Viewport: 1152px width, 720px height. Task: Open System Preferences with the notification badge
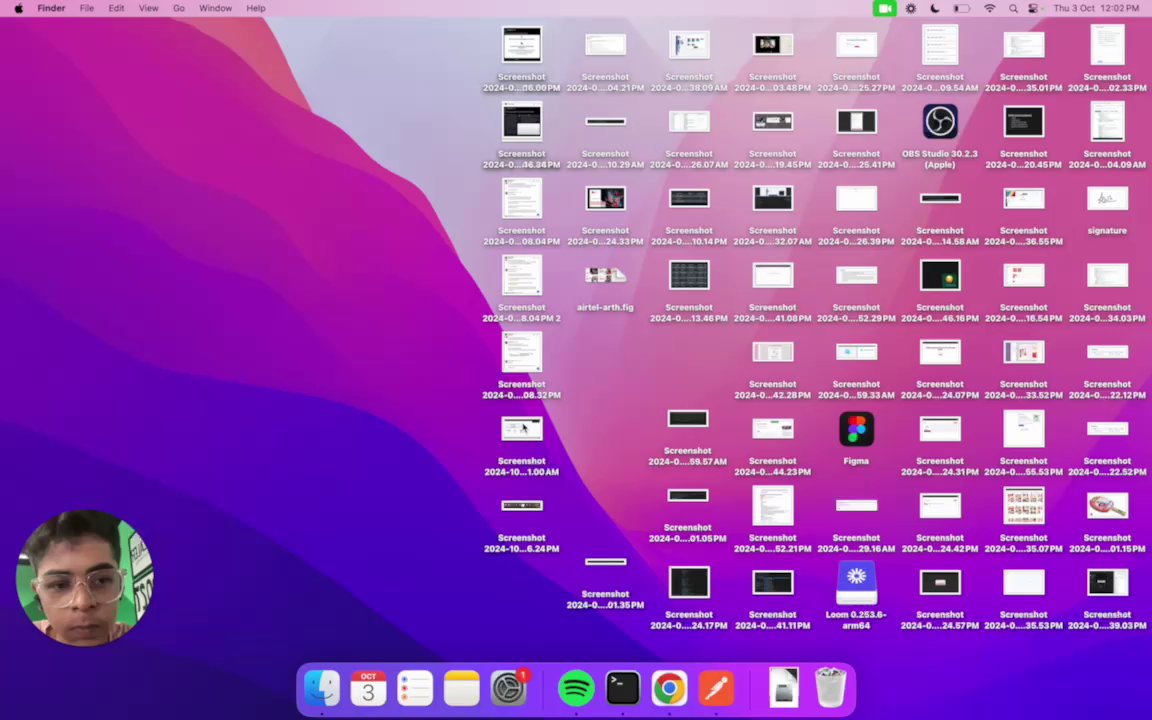click(x=509, y=689)
